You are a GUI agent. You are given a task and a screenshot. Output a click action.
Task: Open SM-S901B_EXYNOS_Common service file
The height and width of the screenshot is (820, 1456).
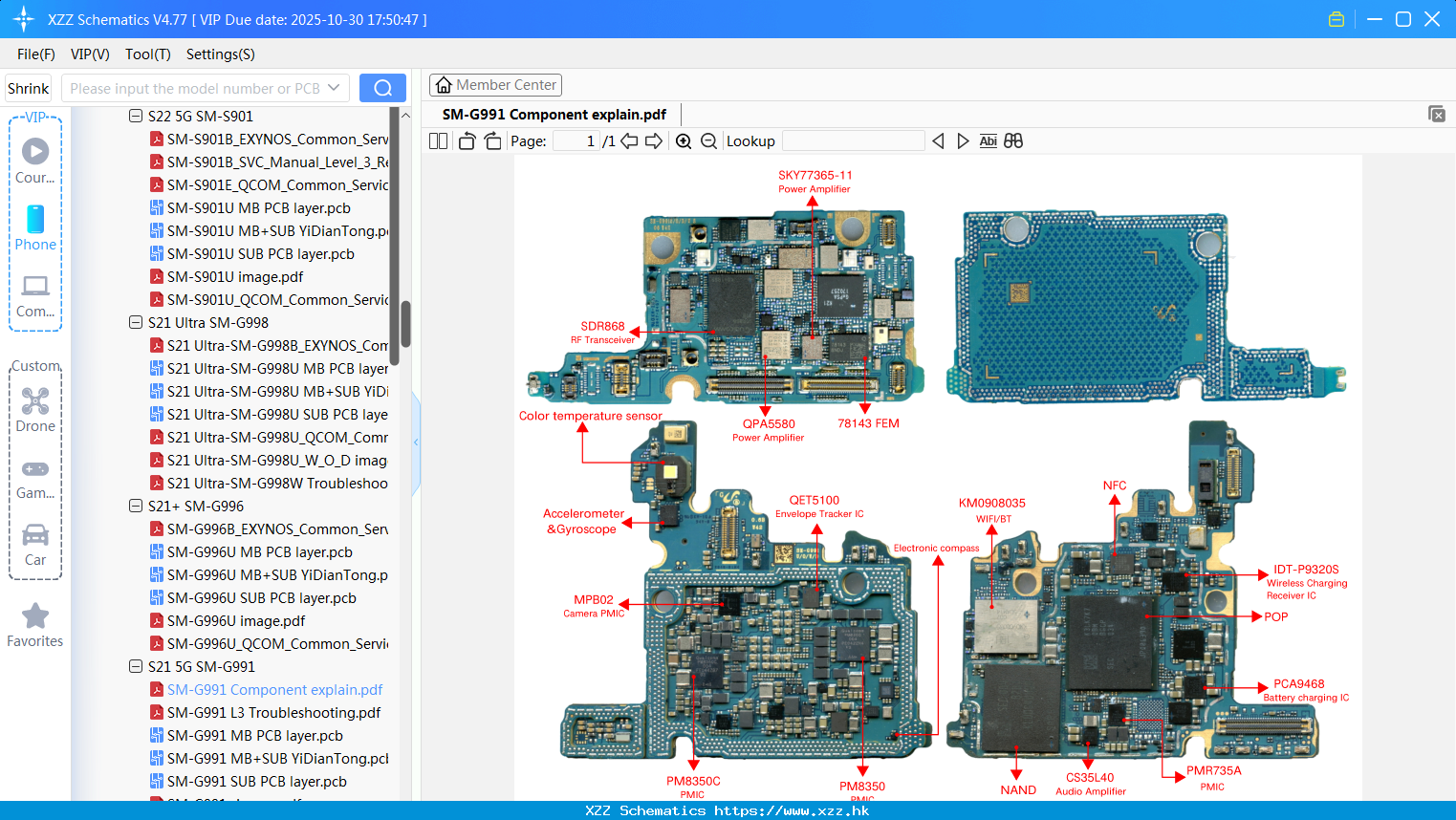click(x=277, y=139)
